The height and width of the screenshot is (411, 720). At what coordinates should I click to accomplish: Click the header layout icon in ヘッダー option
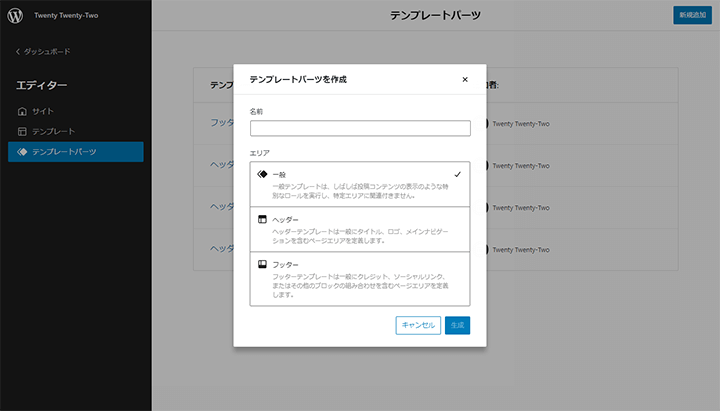(262, 218)
